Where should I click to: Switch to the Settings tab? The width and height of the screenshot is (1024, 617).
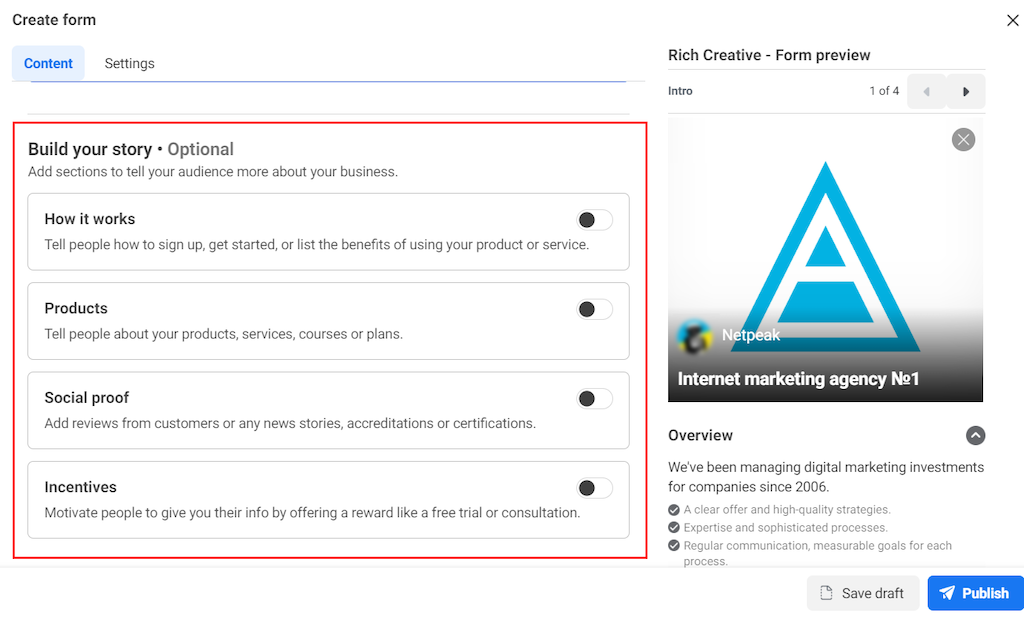tap(129, 63)
